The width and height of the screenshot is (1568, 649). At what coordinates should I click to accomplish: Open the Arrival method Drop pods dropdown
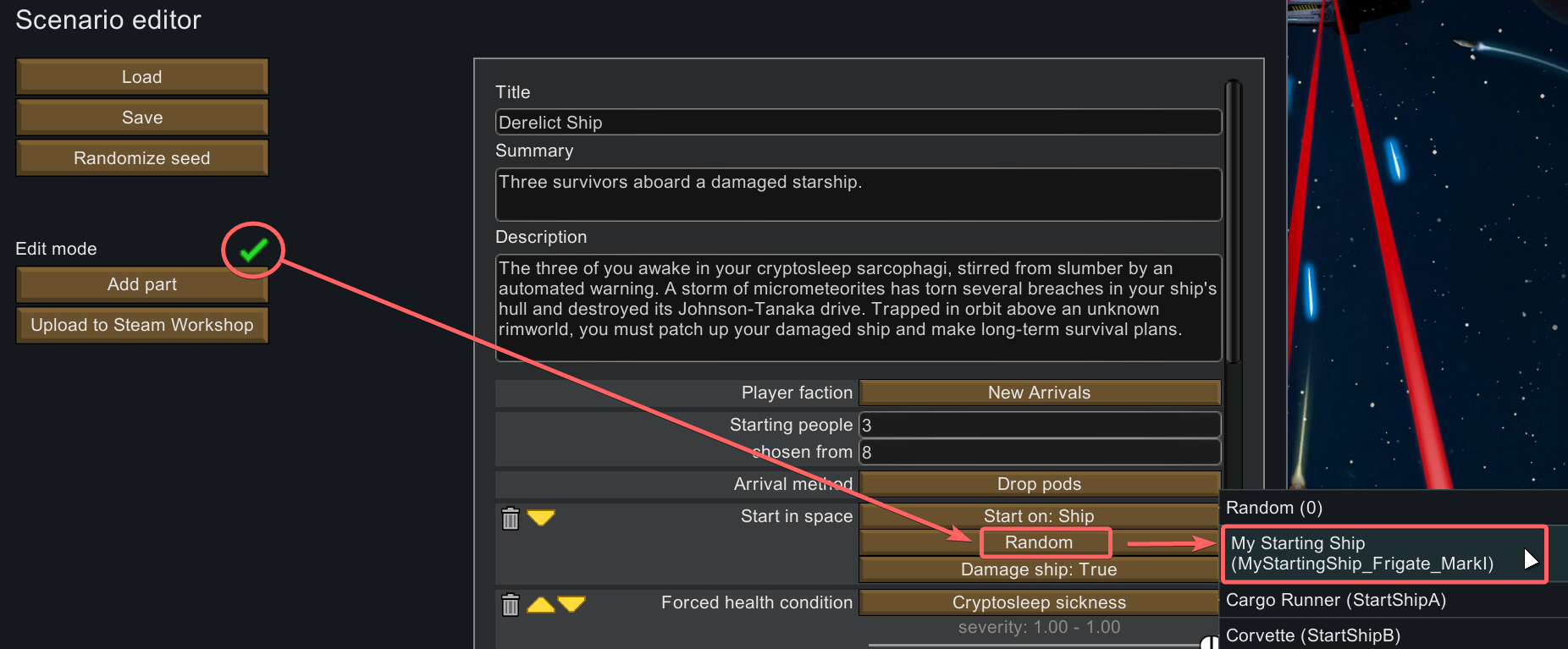1039,484
